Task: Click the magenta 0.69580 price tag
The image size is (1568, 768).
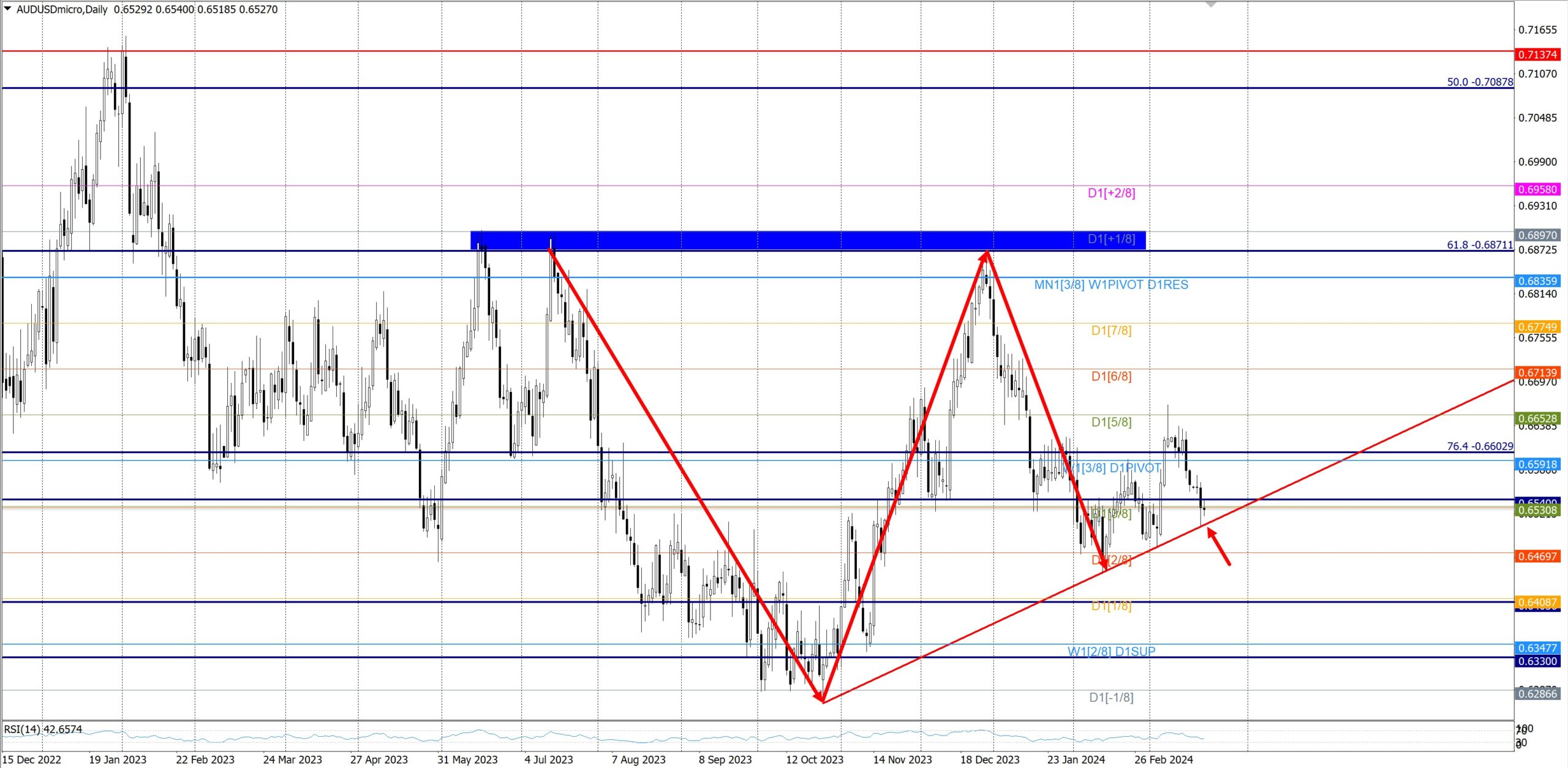Action: tap(1537, 189)
